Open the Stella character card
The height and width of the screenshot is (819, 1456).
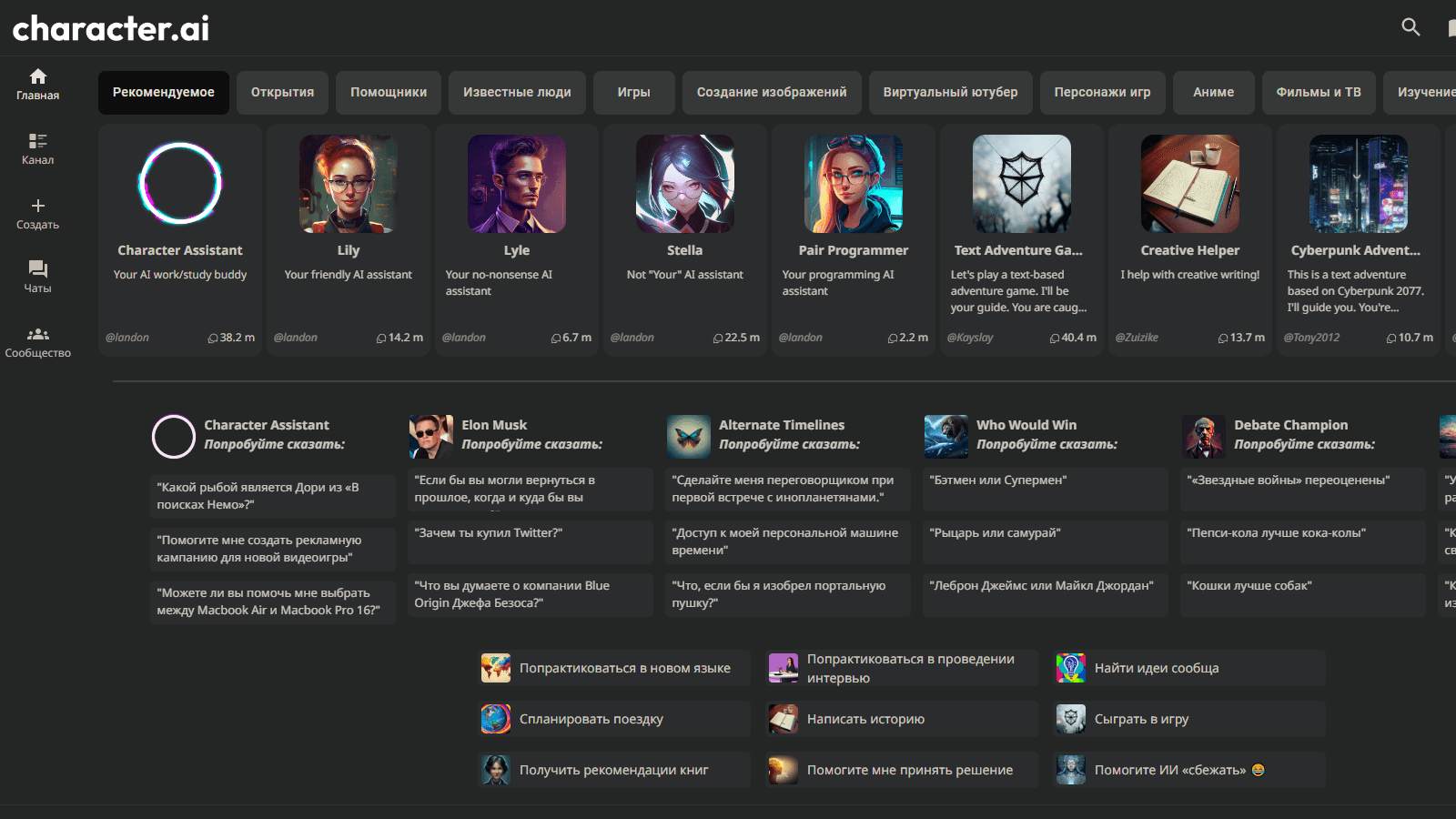coord(685,239)
